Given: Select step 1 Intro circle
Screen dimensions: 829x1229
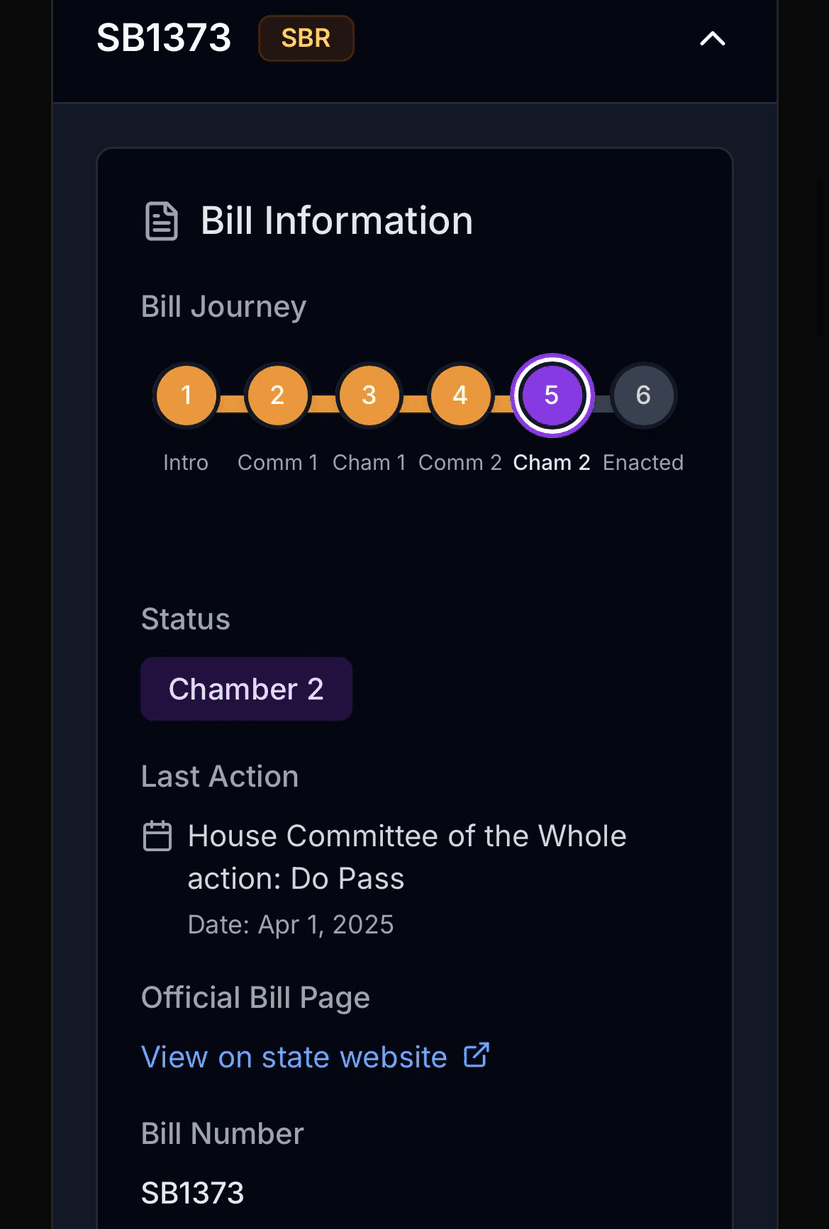Looking at the screenshot, I should coord(186,395).
